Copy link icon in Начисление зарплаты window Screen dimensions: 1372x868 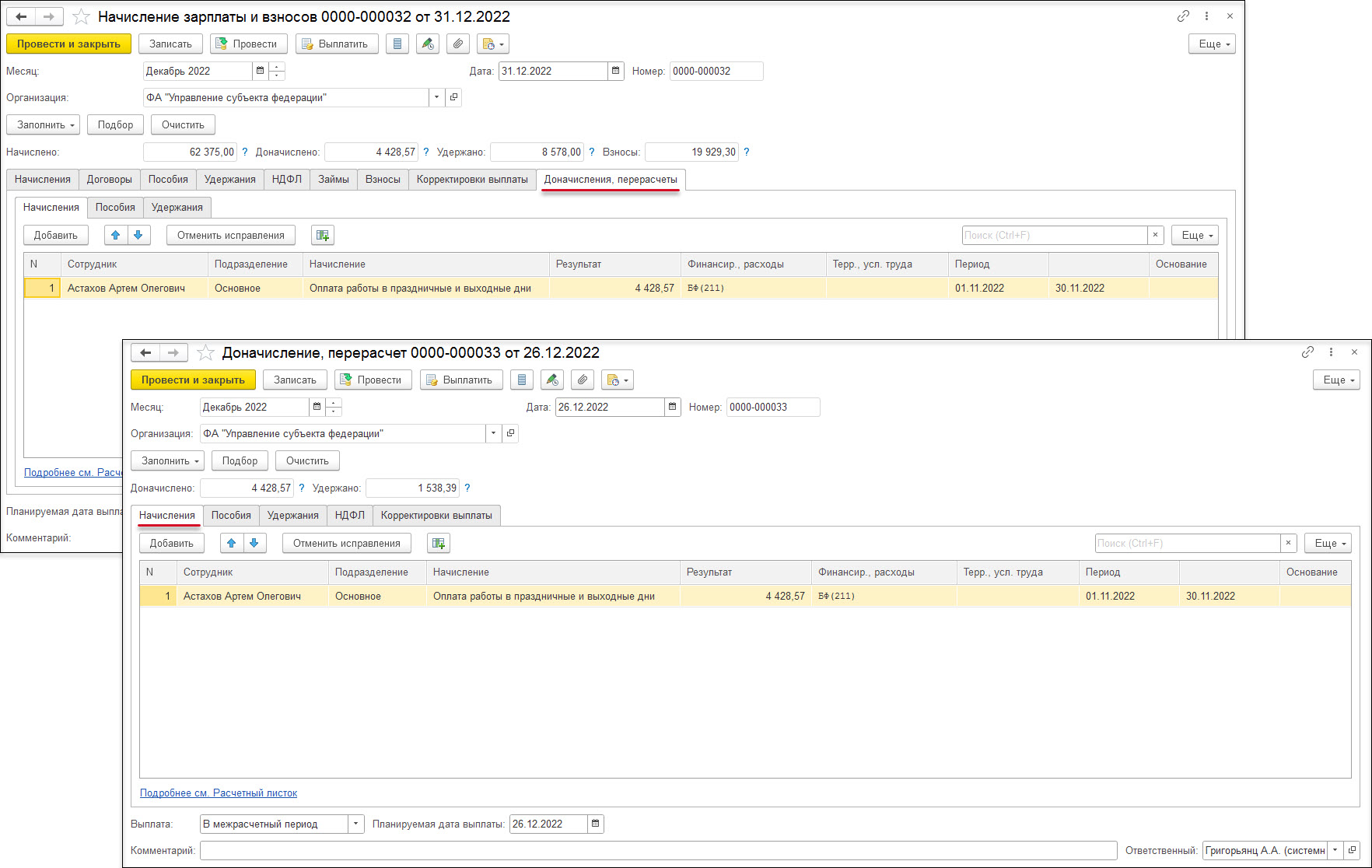(x=1183, y=16)
